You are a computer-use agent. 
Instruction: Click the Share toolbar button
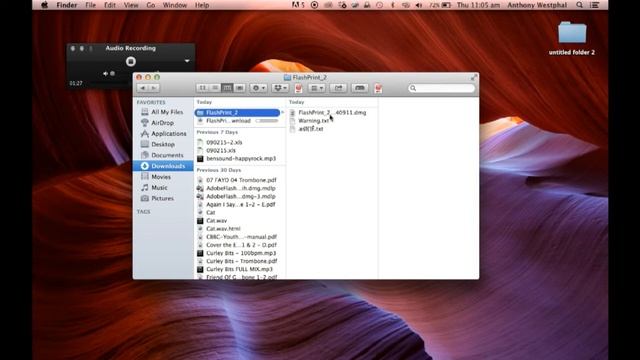pyautogui.click(x=338, y=88)
